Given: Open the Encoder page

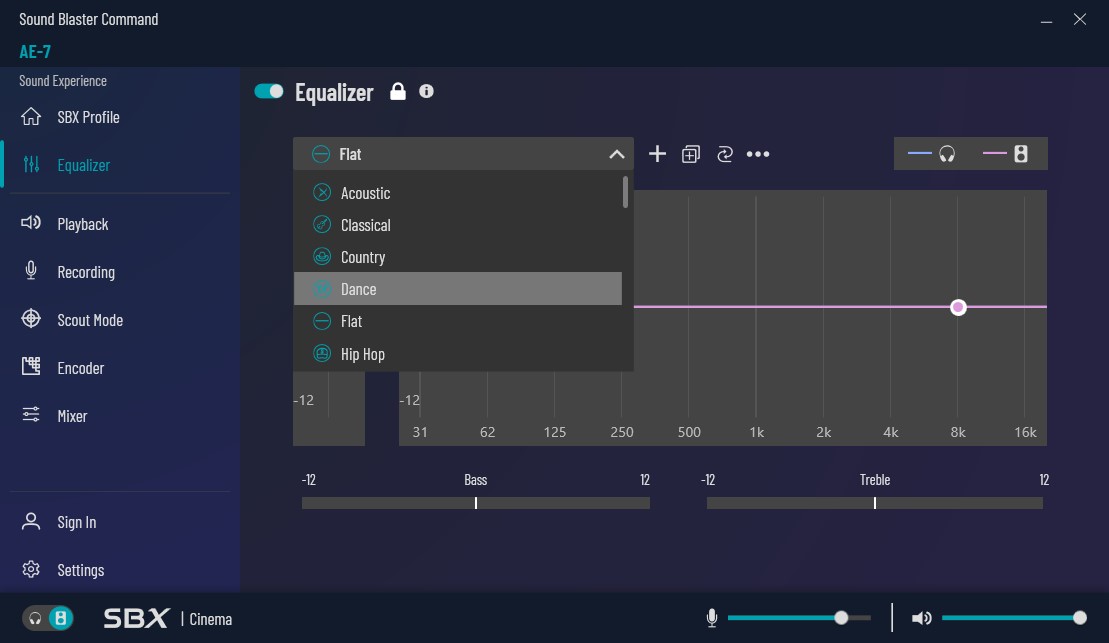Looking at the screenshot, I should pyautogui.click(x=81, y=369).
